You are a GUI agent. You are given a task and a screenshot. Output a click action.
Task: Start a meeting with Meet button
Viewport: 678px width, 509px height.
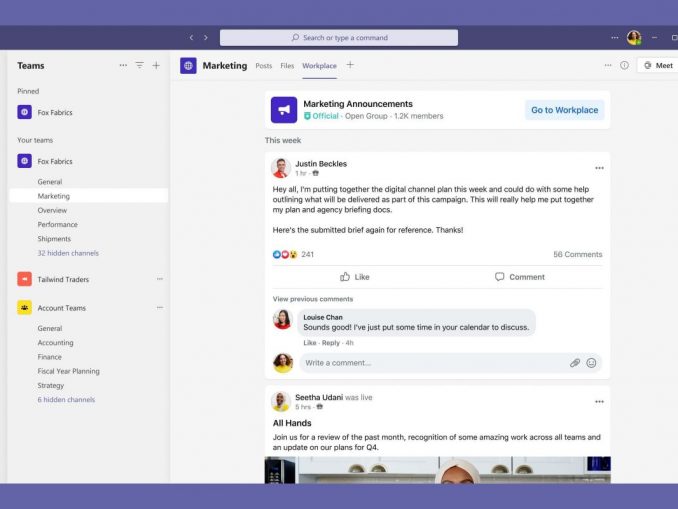659,65
